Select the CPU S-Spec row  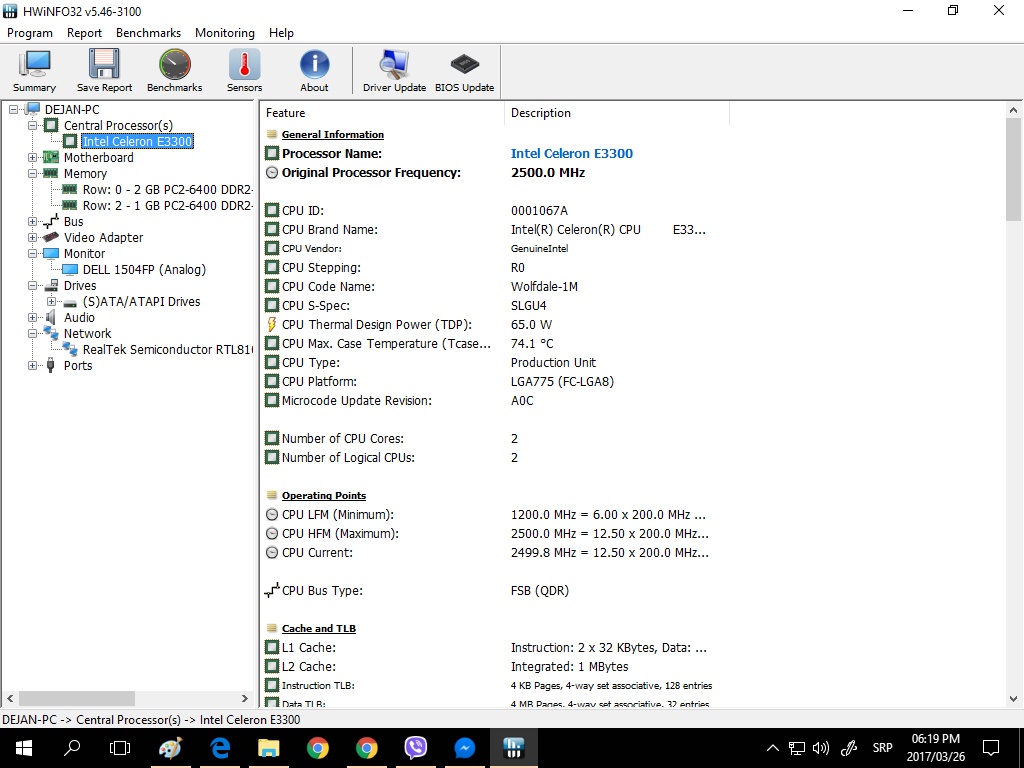pyautogui.click(x=496, y=306)
